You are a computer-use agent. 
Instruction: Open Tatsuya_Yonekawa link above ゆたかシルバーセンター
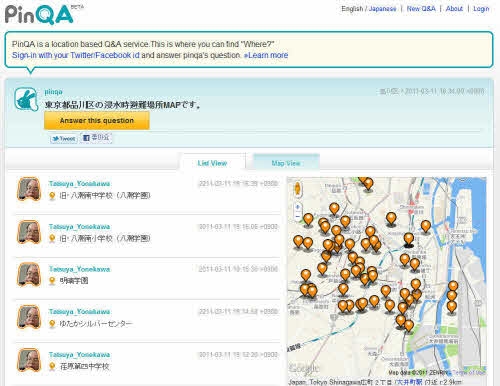[79, 312]
